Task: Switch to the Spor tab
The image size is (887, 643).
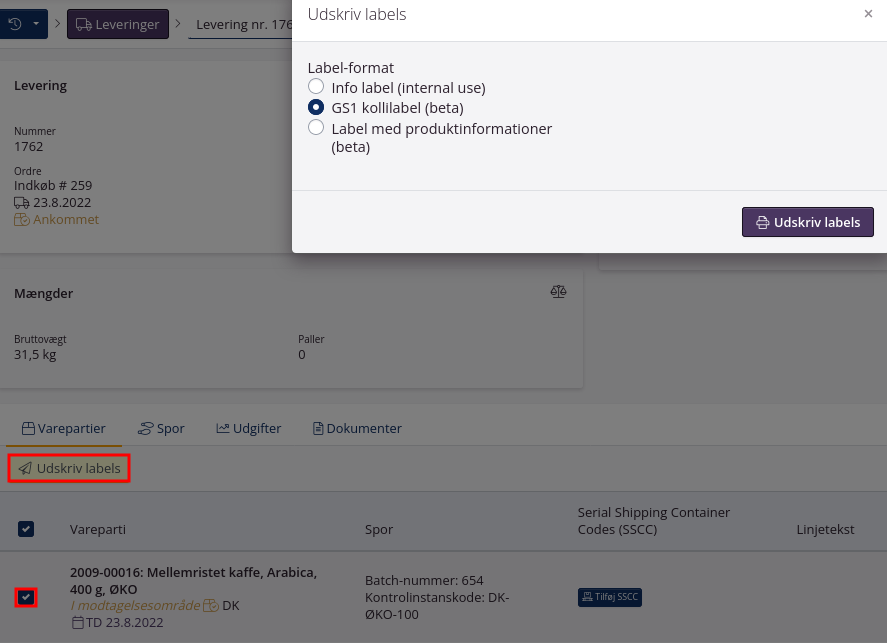Action: click(161, 428)
